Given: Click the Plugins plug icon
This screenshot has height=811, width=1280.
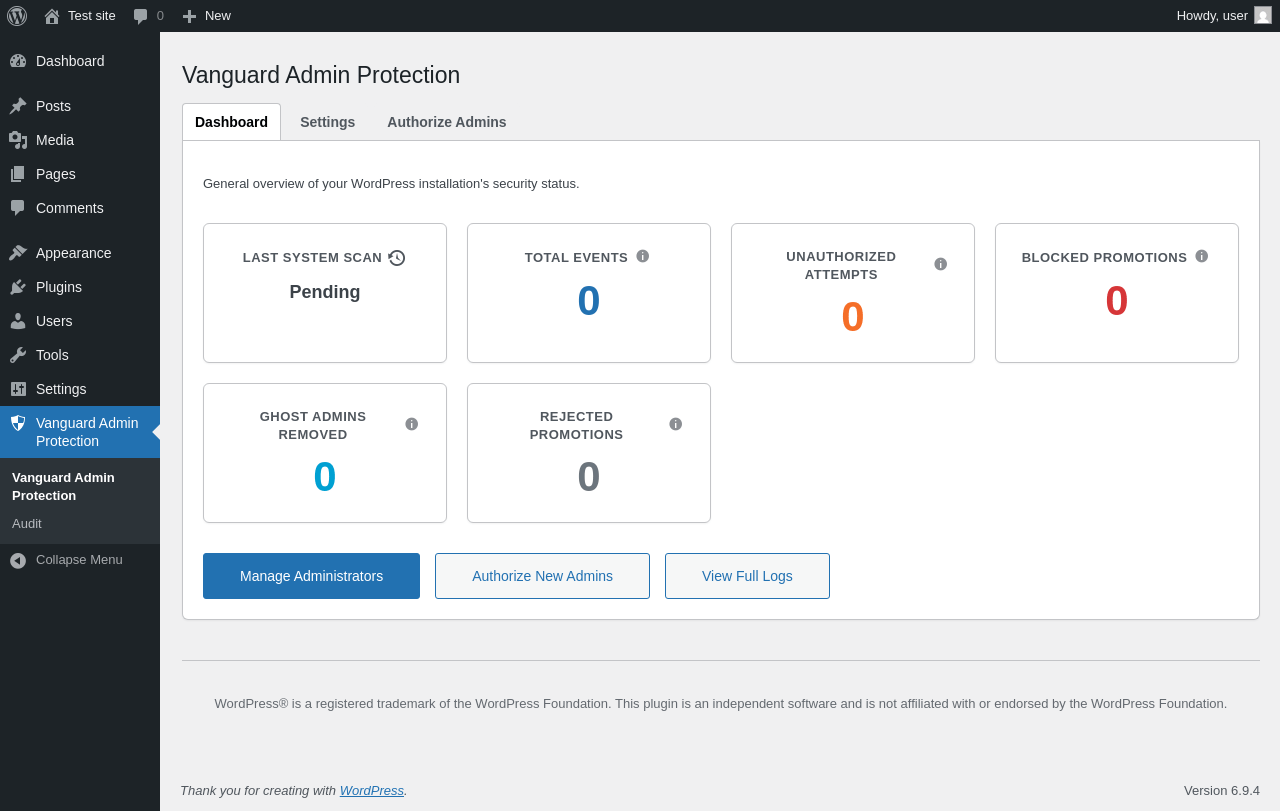Looking at the screenshot, I should (x=18, y=287).
